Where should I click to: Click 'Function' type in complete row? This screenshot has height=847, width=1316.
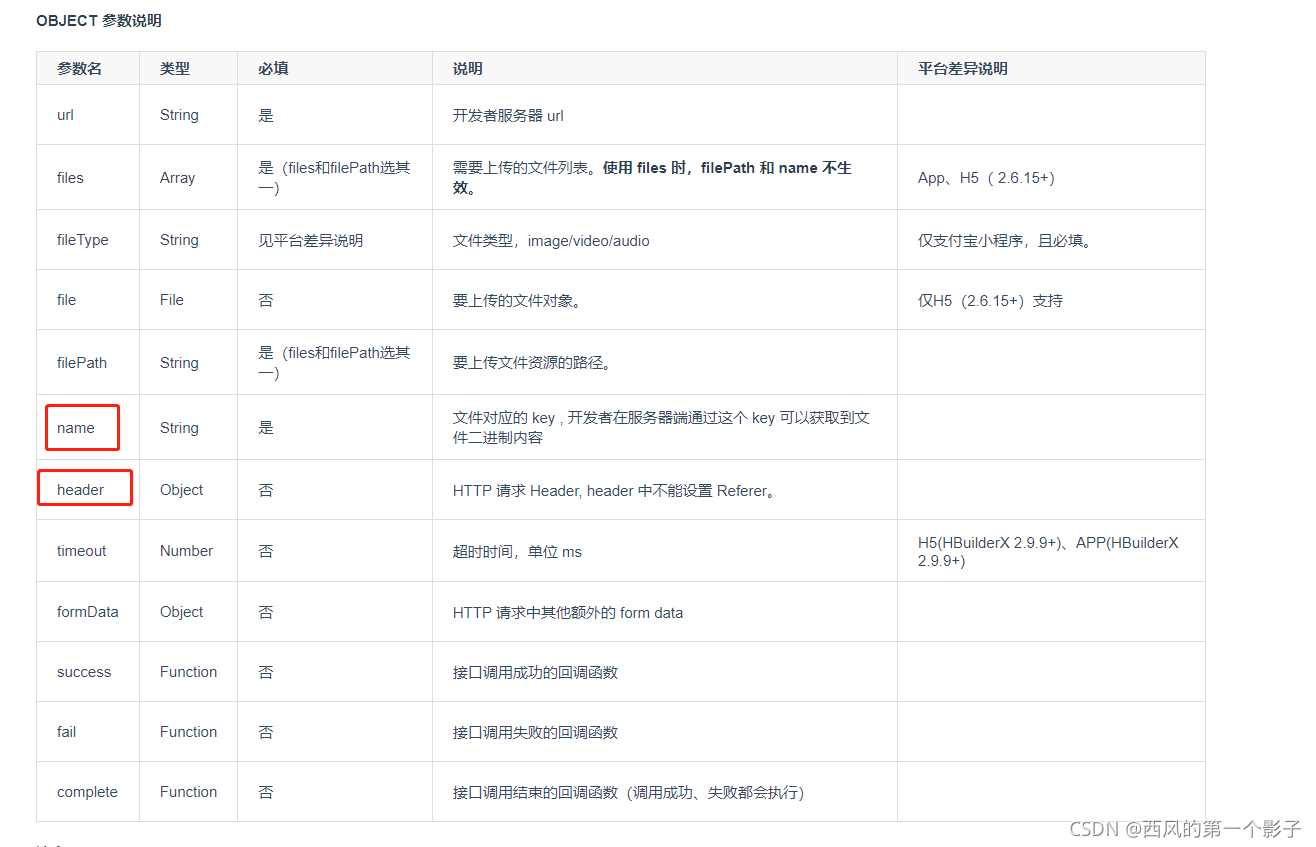click(x=188, y=792)
